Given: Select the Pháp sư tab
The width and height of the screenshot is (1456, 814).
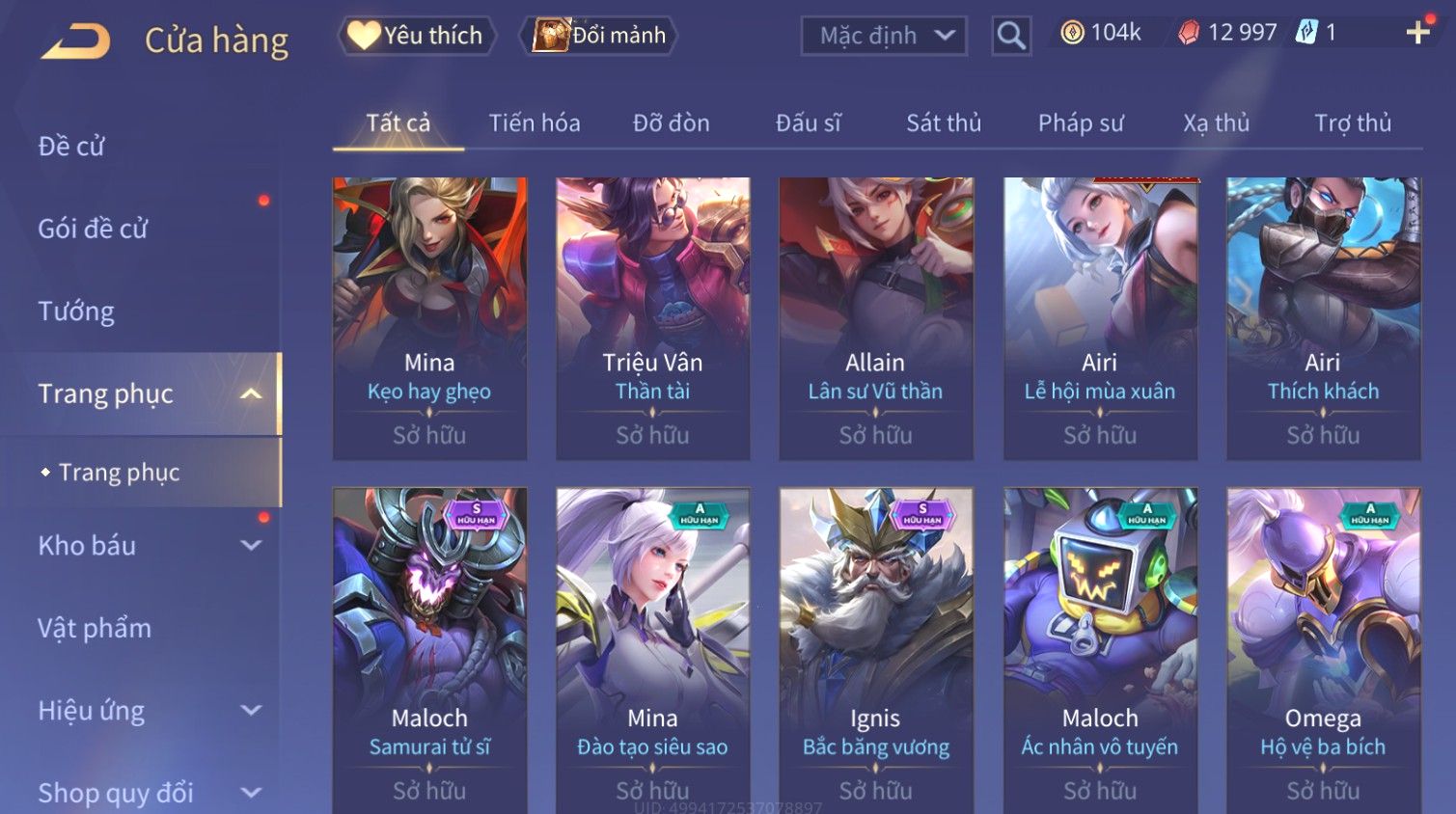Looking at the screenshot, I should (1081, 123).
